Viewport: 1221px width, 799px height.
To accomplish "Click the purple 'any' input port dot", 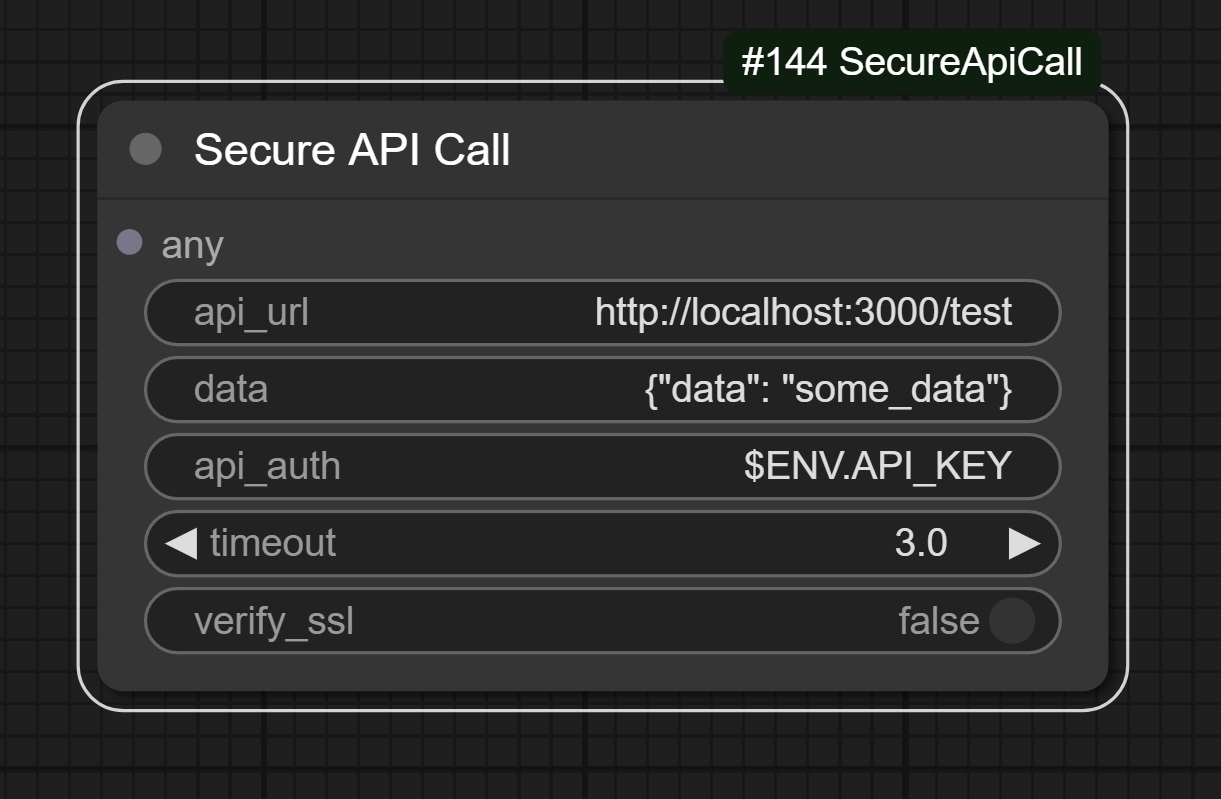I will [x=129, y=242].
